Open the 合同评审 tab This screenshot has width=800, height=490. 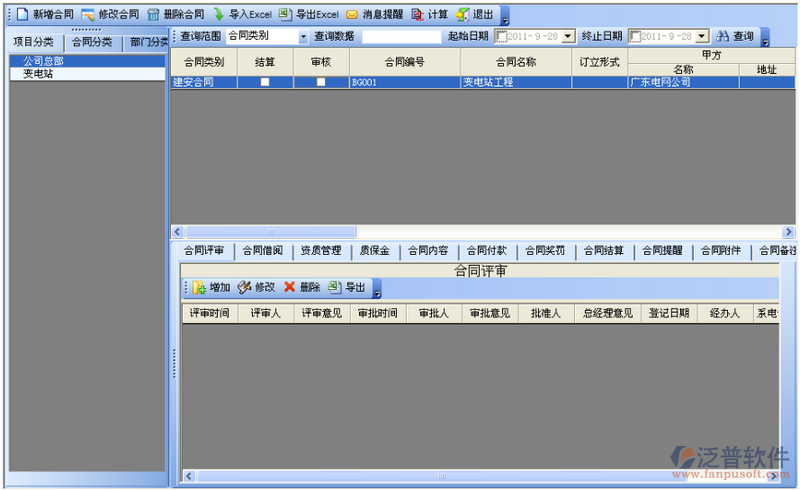click(204, 251)
